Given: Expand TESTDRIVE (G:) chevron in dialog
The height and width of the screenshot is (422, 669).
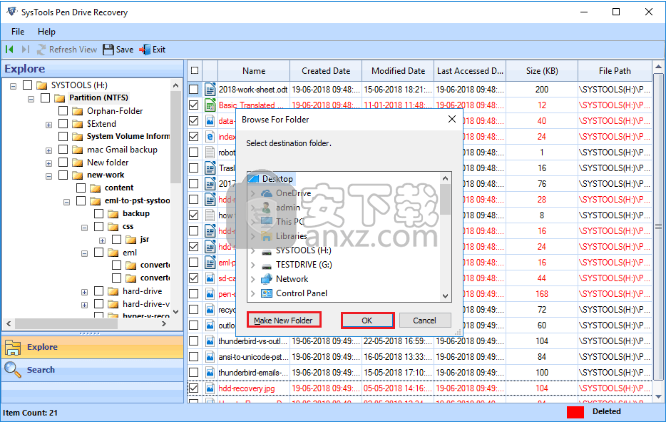Looking at the screenshot, I should (253, 265).
